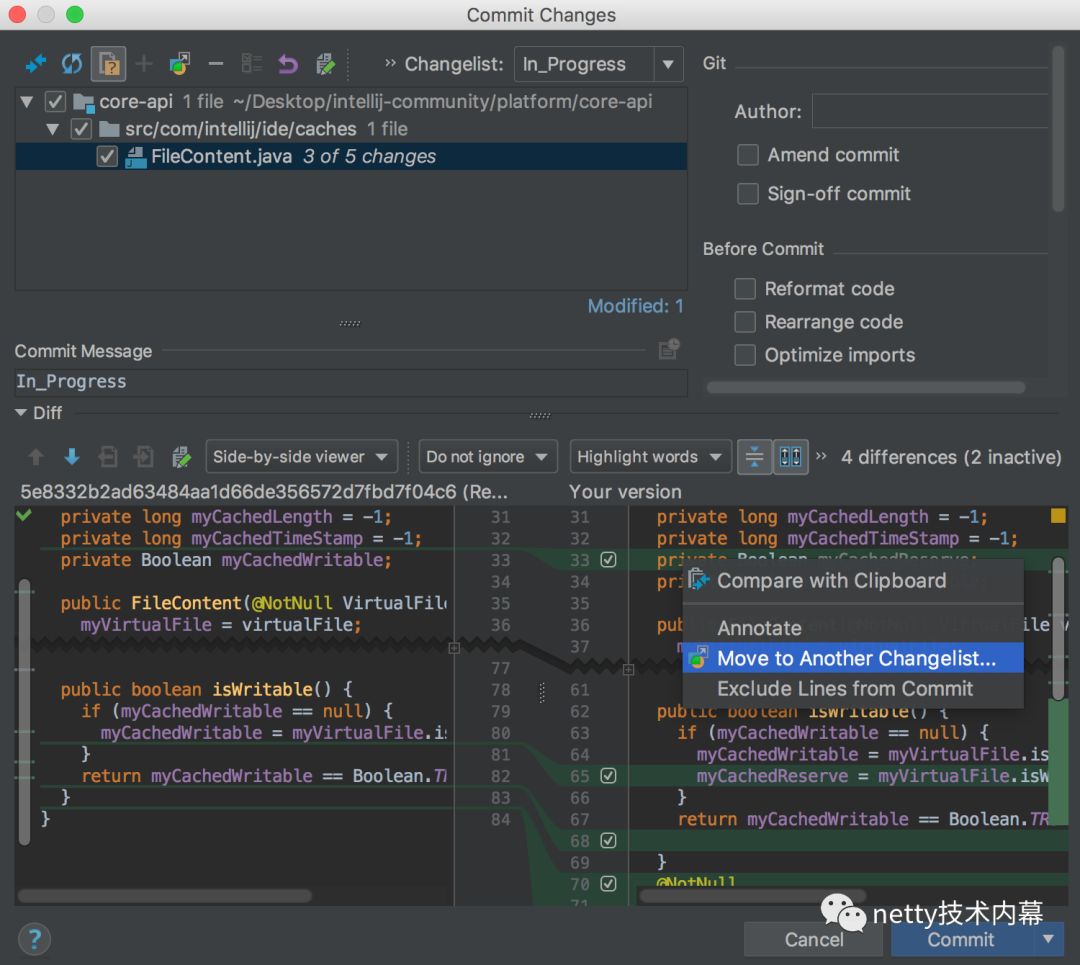Expand more diff toolbar options chevron
Viewport: 1080px width, 965px height.
(x=821, y=455)
